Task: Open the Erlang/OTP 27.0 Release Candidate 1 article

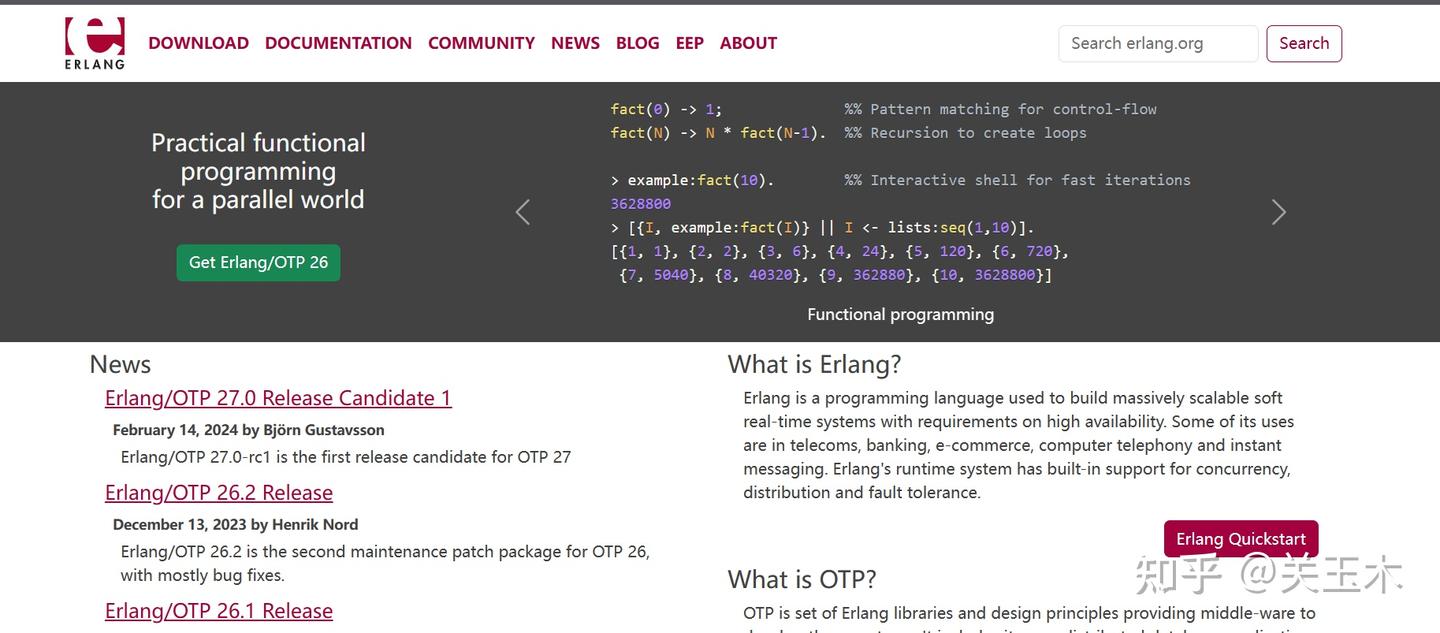Action: (278, 397)
